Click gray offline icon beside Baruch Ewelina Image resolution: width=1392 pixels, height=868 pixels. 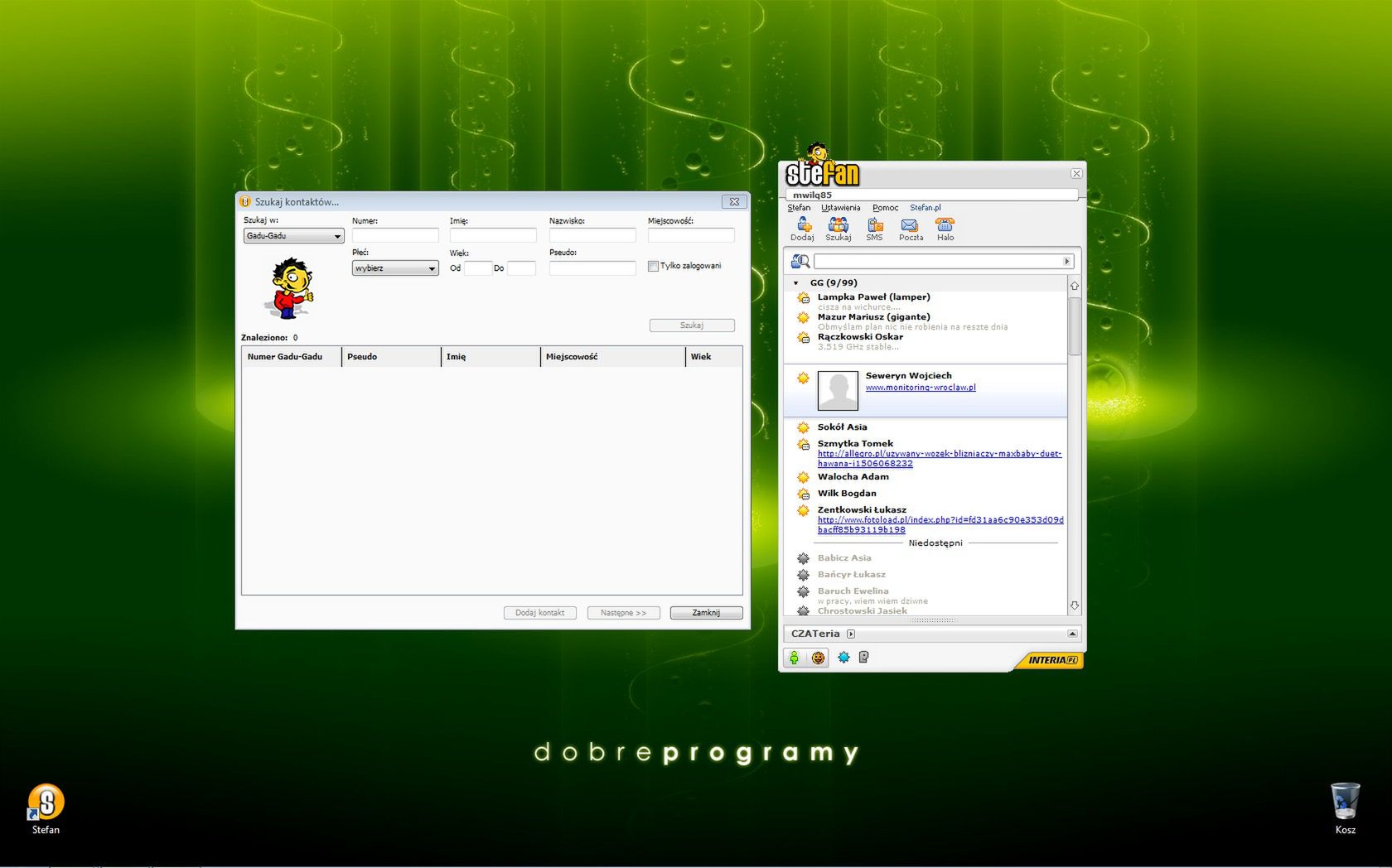pyautogui.click(x=803, y=592)
